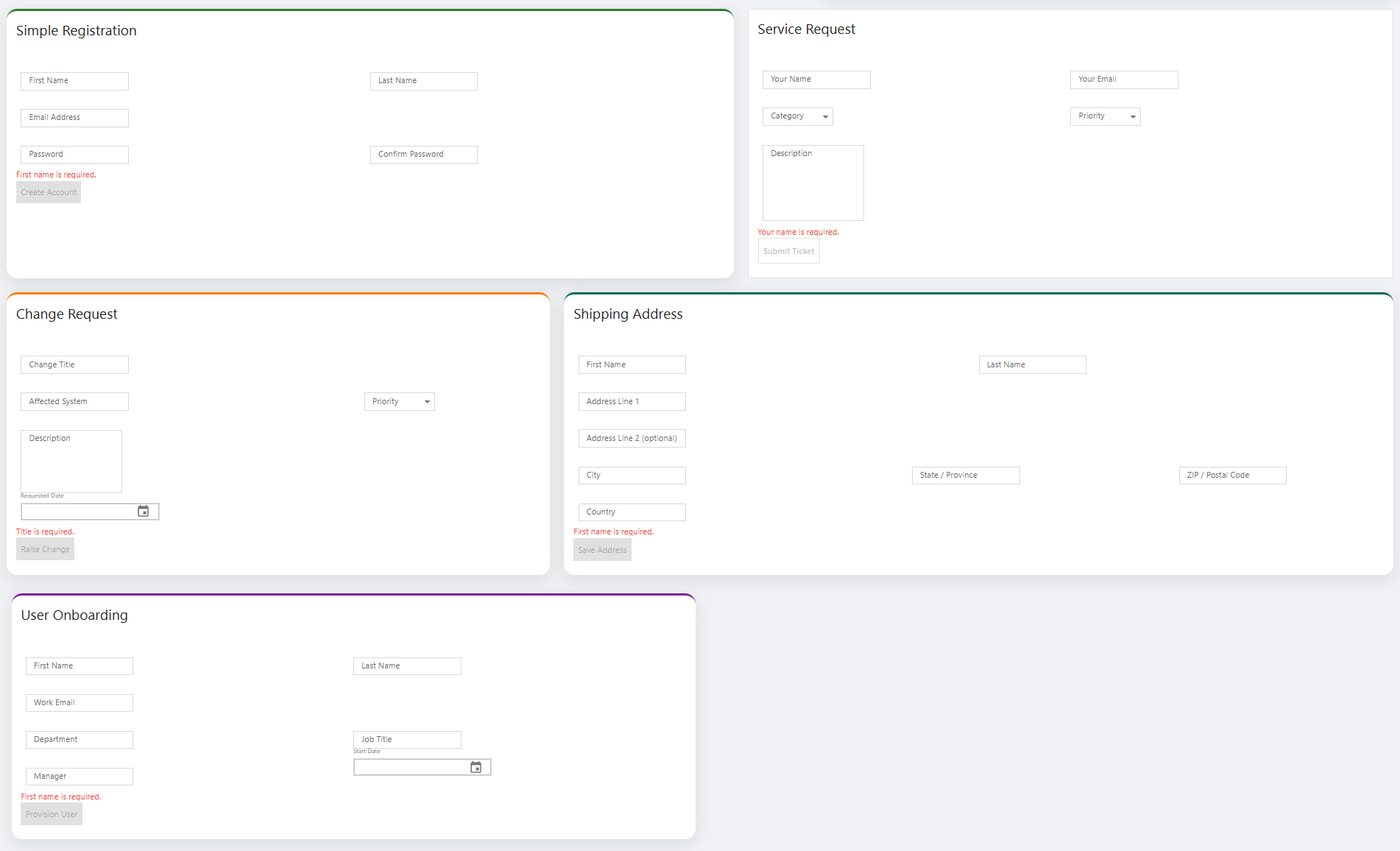
Task: Click 'Your name is required.' error text
Action: [x=798, y=232]
